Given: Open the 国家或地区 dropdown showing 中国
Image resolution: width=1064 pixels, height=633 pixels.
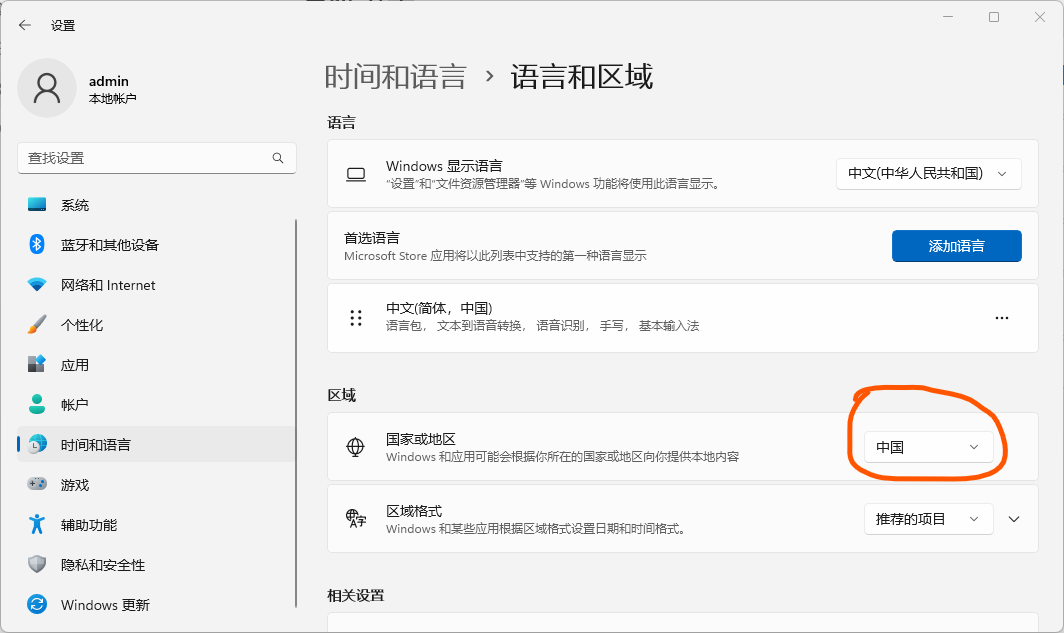Looking at the screenshot, I should pyautogui.click(x=928, y=447).
